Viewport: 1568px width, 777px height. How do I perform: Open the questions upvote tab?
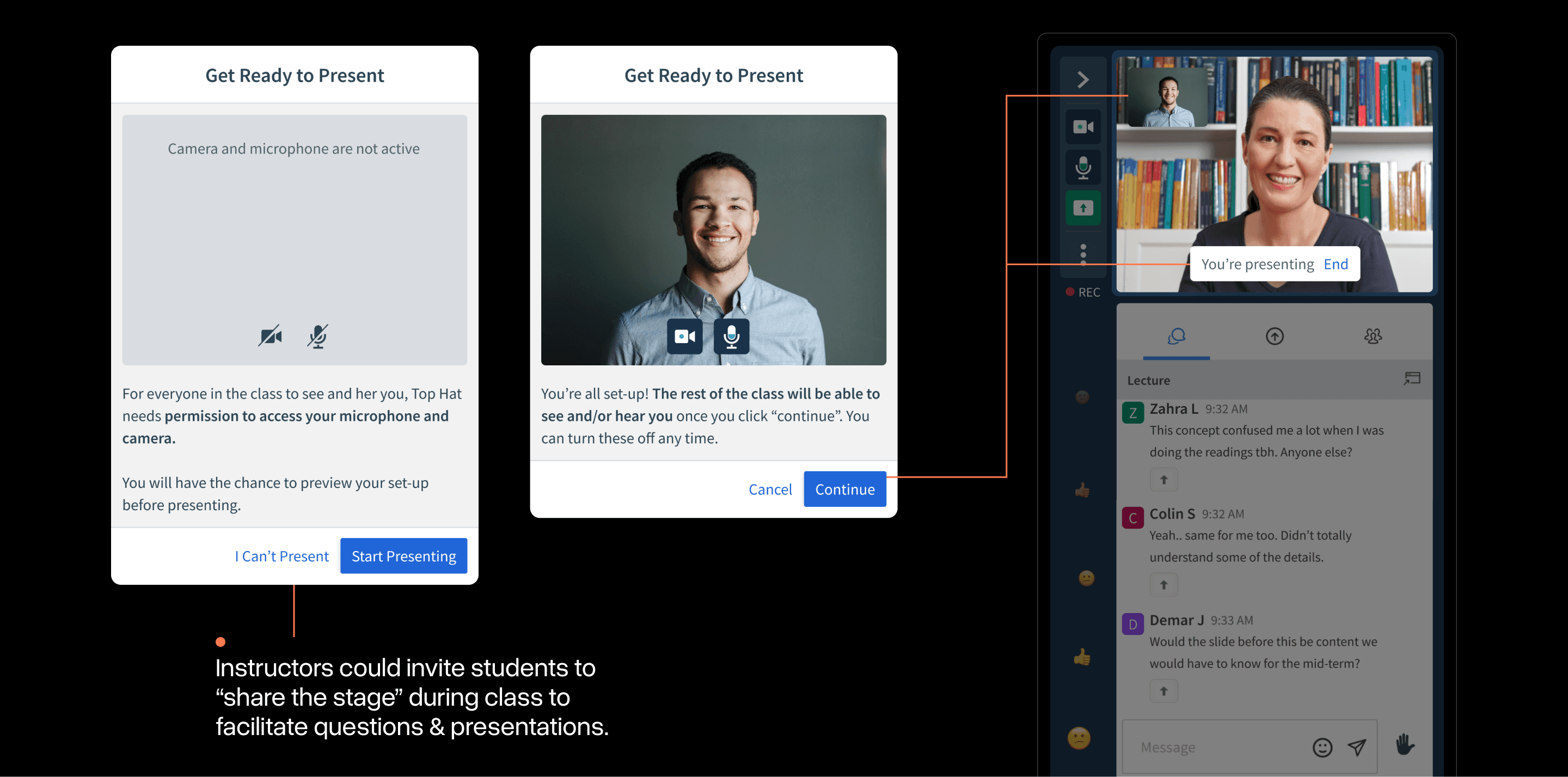pos(1275,336)
